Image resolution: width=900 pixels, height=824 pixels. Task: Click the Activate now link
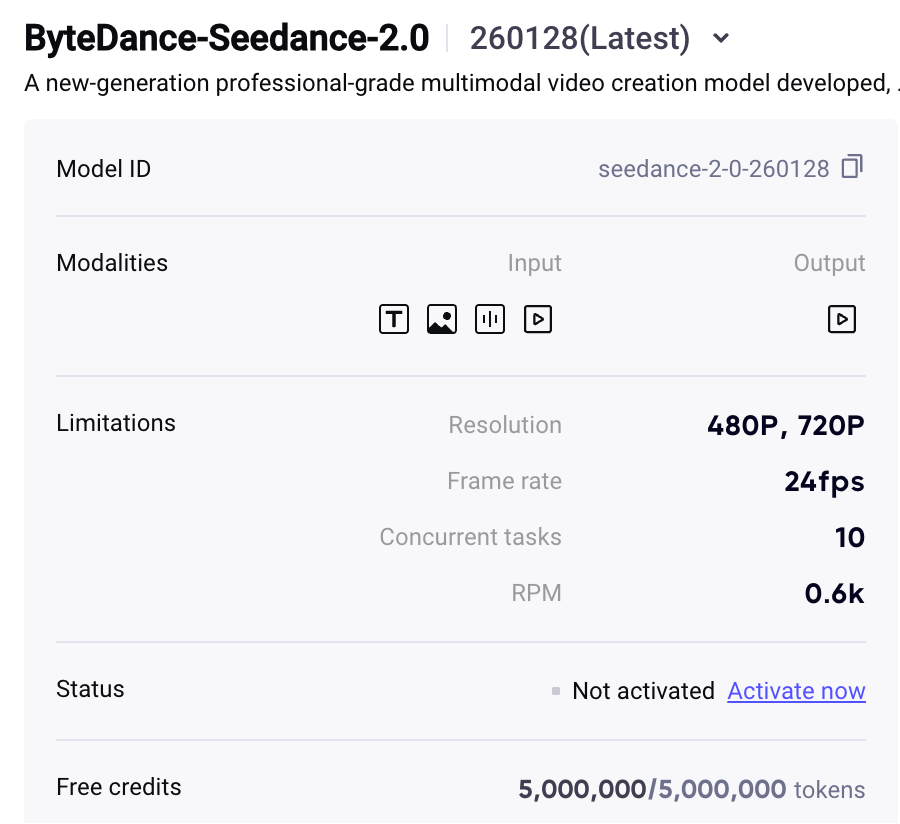pos(796,691)
